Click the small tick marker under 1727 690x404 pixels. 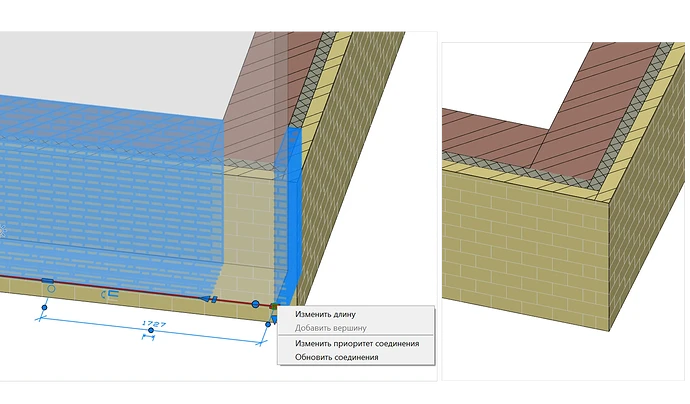click(x=148, y=338)
